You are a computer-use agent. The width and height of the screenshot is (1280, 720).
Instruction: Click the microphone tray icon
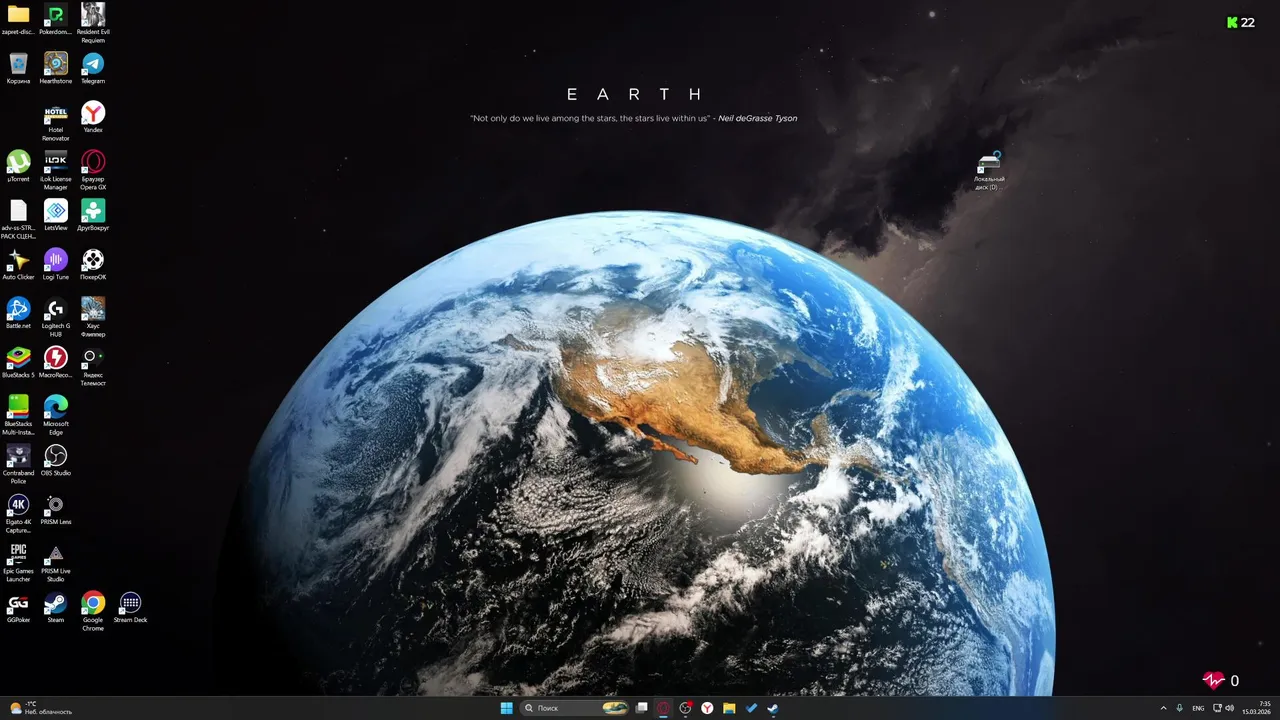click(1180, 708)
